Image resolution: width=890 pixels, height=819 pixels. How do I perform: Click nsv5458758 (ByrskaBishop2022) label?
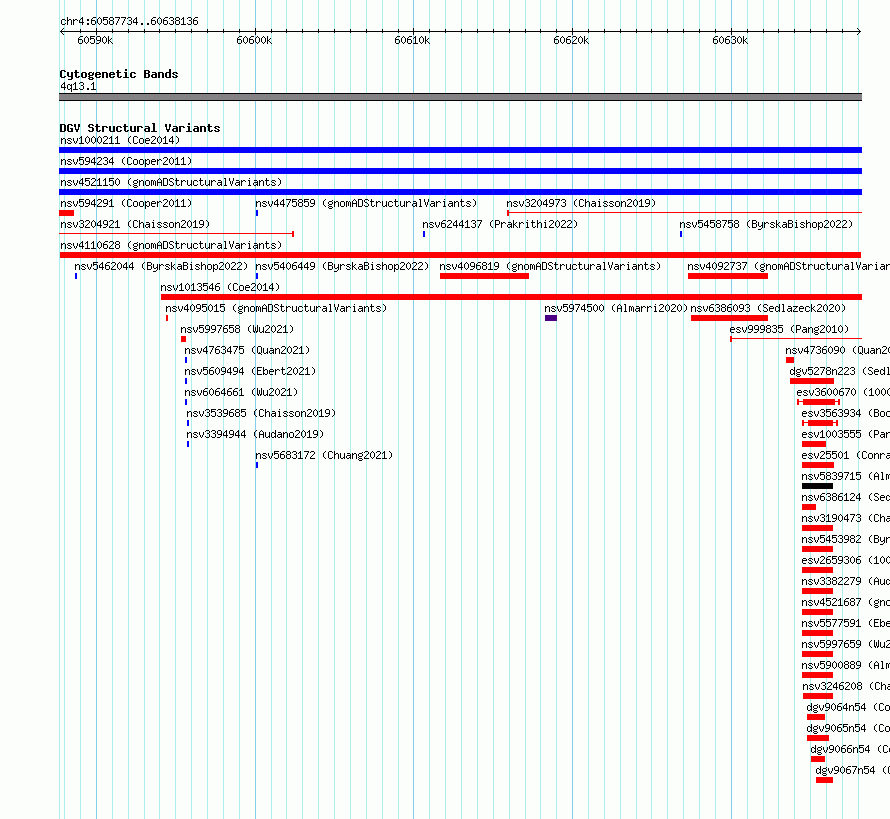[x=766, y=224]
